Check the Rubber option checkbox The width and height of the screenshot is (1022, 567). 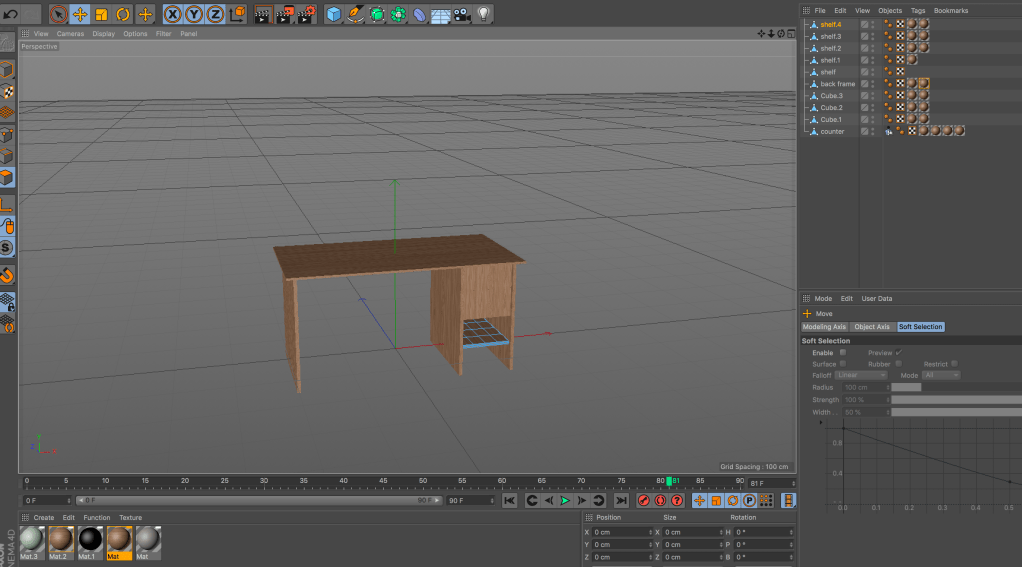click(899, 364)
